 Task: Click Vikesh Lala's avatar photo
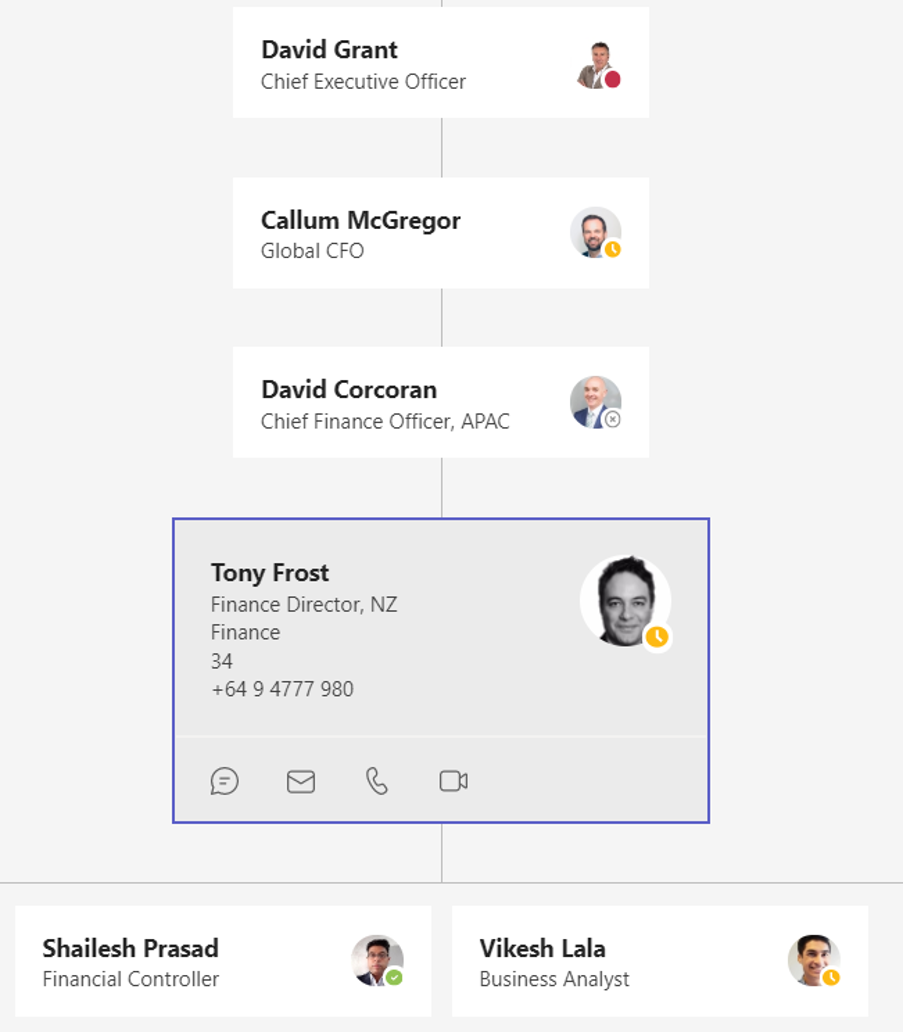813,960
